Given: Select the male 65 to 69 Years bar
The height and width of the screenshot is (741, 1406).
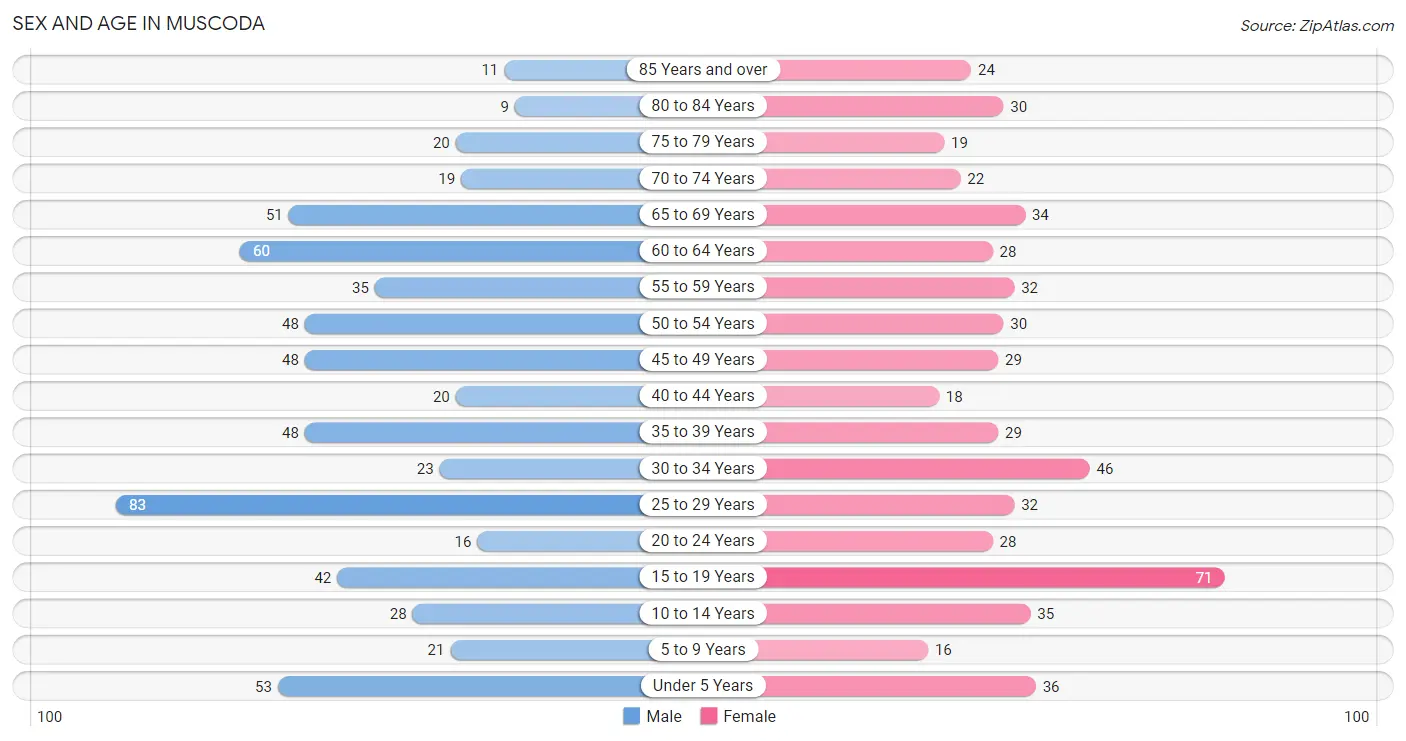Looking at the screenshot, I should pos(465,215).
